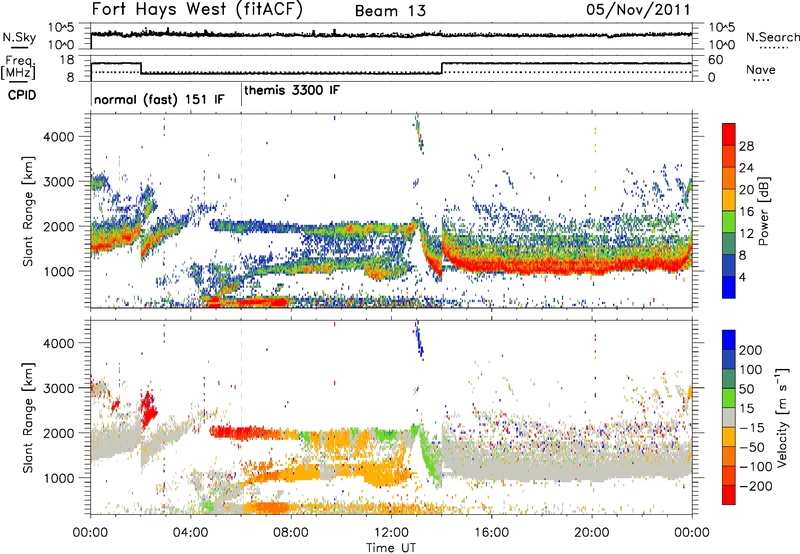The width and height of the screenshot is (800, 554).
Task: Click the 'N.Search' legend label
Action: point(772,37)
